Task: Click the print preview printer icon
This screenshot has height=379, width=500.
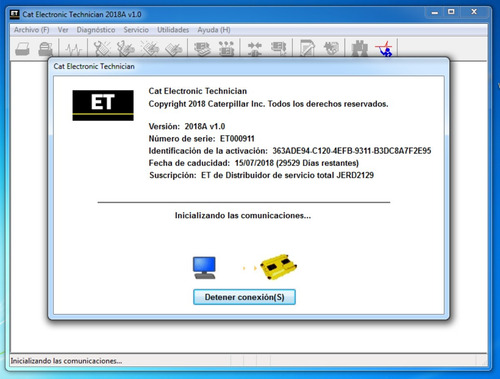Action: (x=45, y=49)
